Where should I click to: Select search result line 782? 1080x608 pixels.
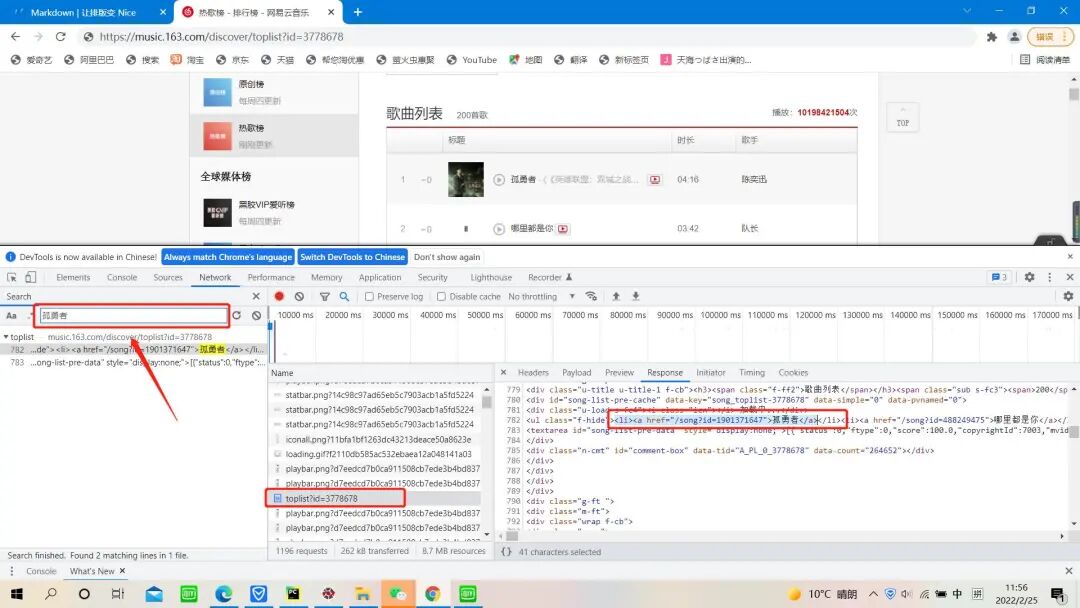pyautogui.click(x=133, y=349)
